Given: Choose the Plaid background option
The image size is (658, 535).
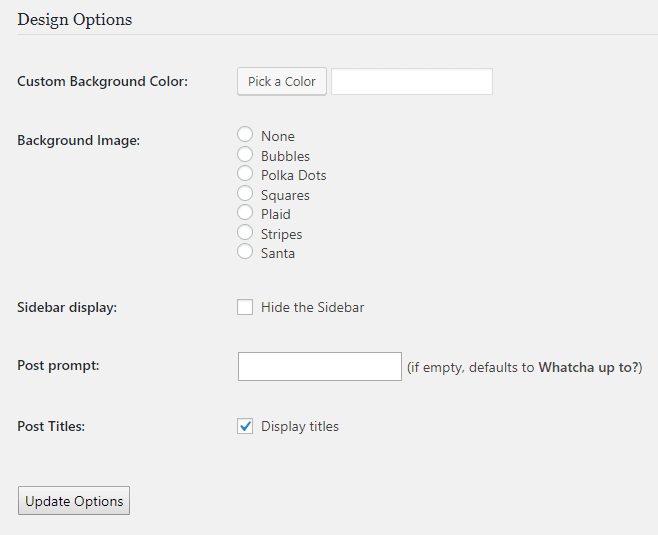Looking at the screenshot, I should tap(245, 212).
